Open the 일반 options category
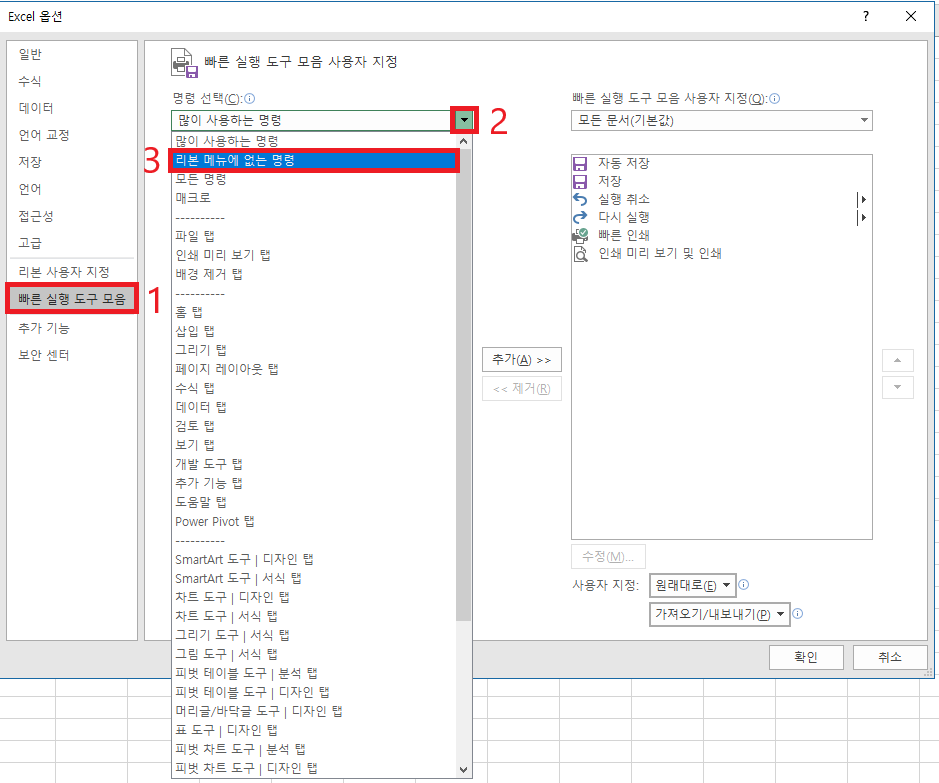The width and height of the screenshot is (939, 783). click(72, 54)
